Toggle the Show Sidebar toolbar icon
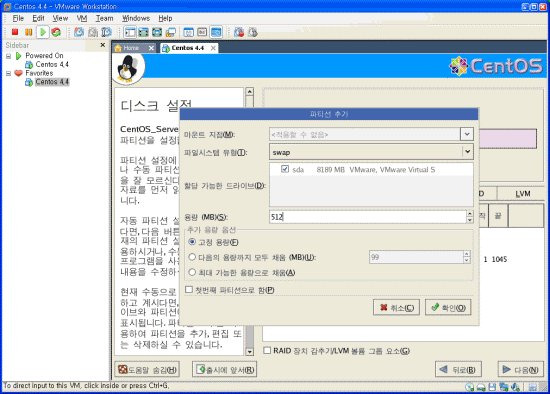 tap(130, 32)
